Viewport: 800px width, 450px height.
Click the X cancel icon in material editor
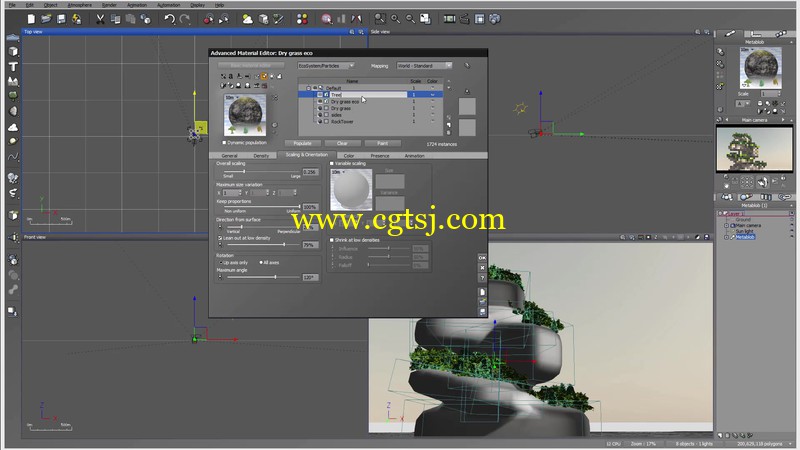[x=482, y=267]
